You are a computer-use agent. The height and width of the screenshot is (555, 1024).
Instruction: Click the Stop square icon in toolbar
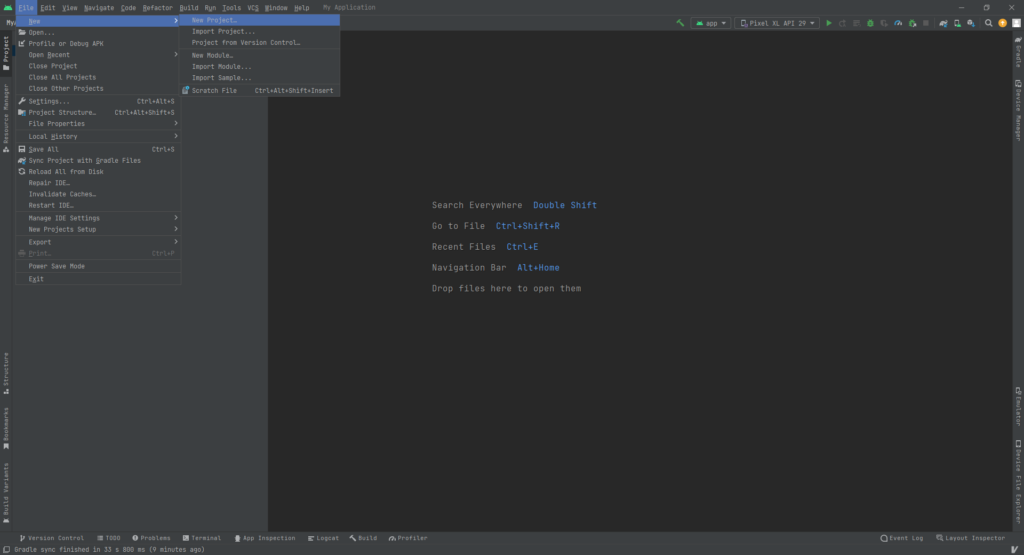pyautogui.click(x=925, y=23)
